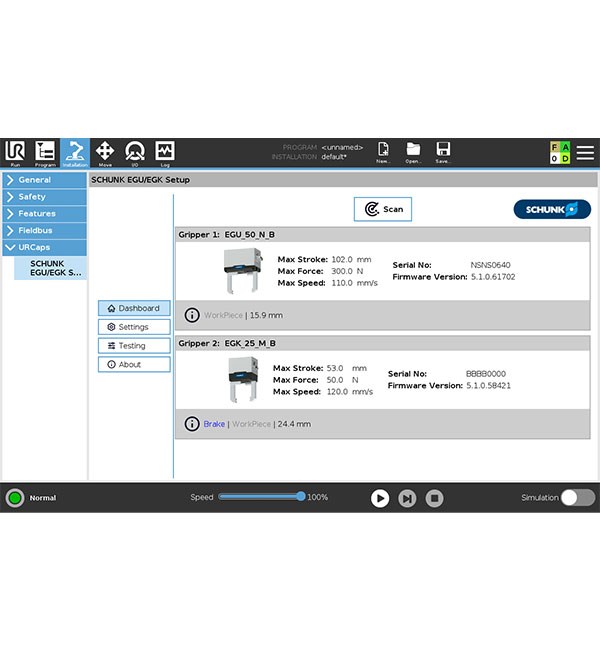Open the Log tab icon

click(165, 153)
